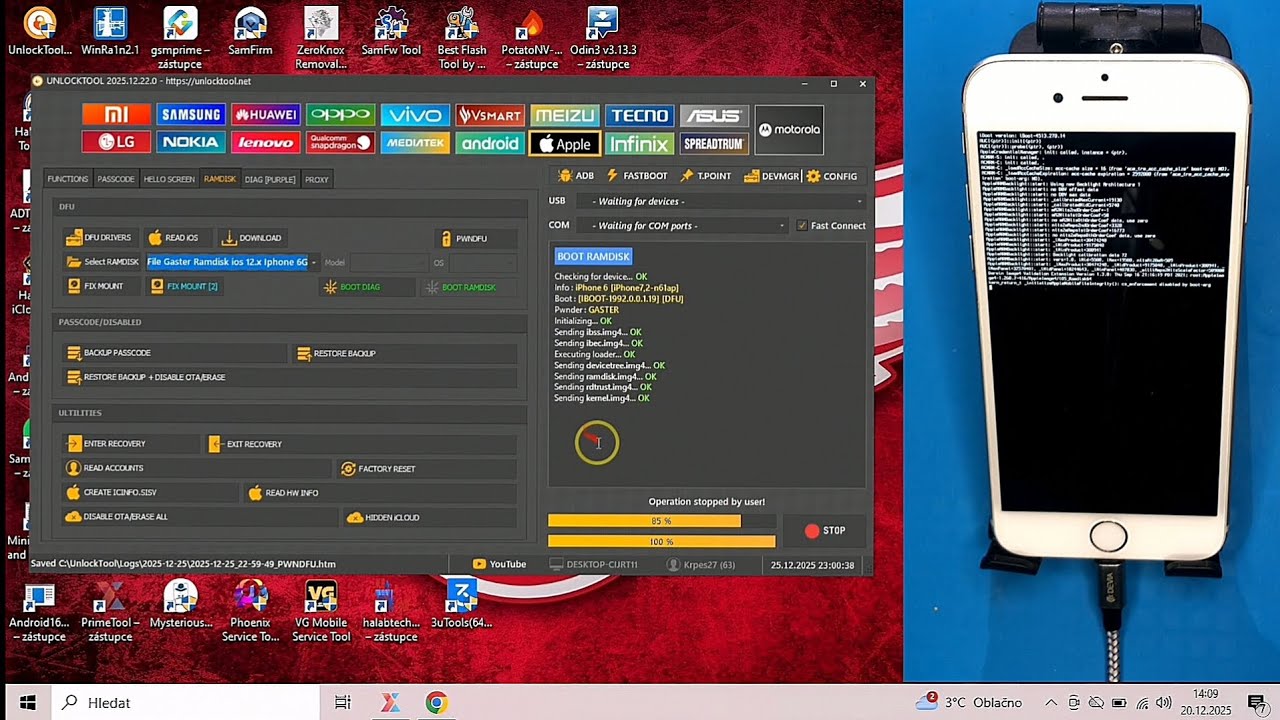Switch to the PROXY tab

coord(317,179)
